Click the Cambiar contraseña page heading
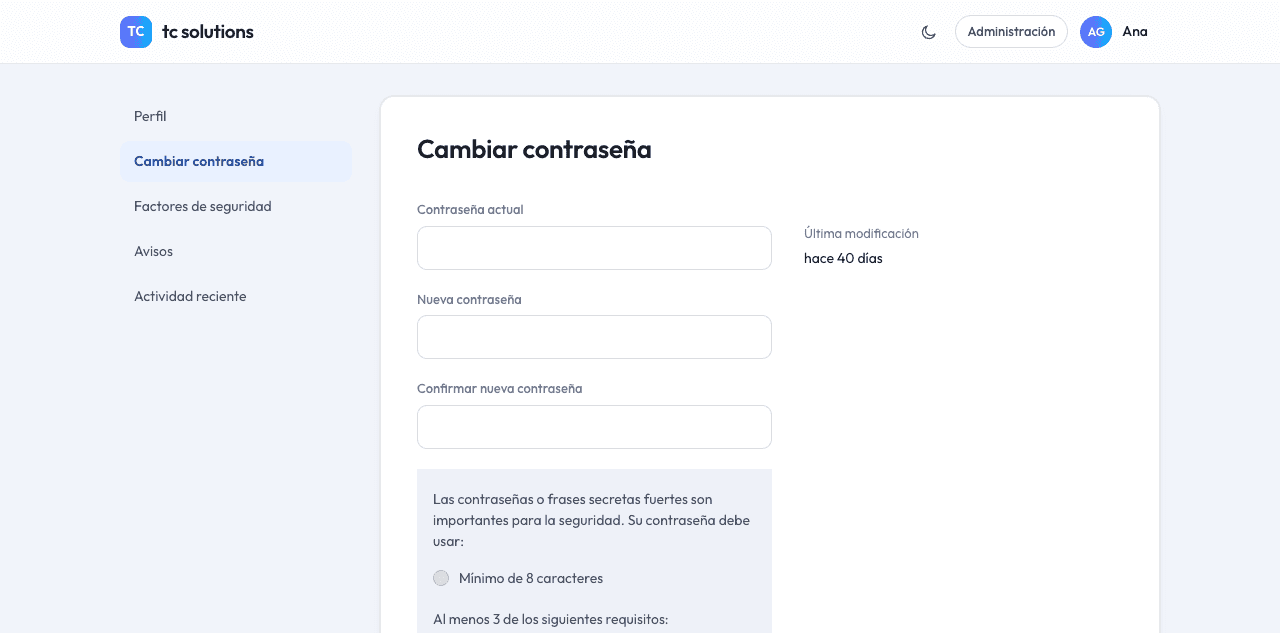1280x633 pixels. pos(534,149)
